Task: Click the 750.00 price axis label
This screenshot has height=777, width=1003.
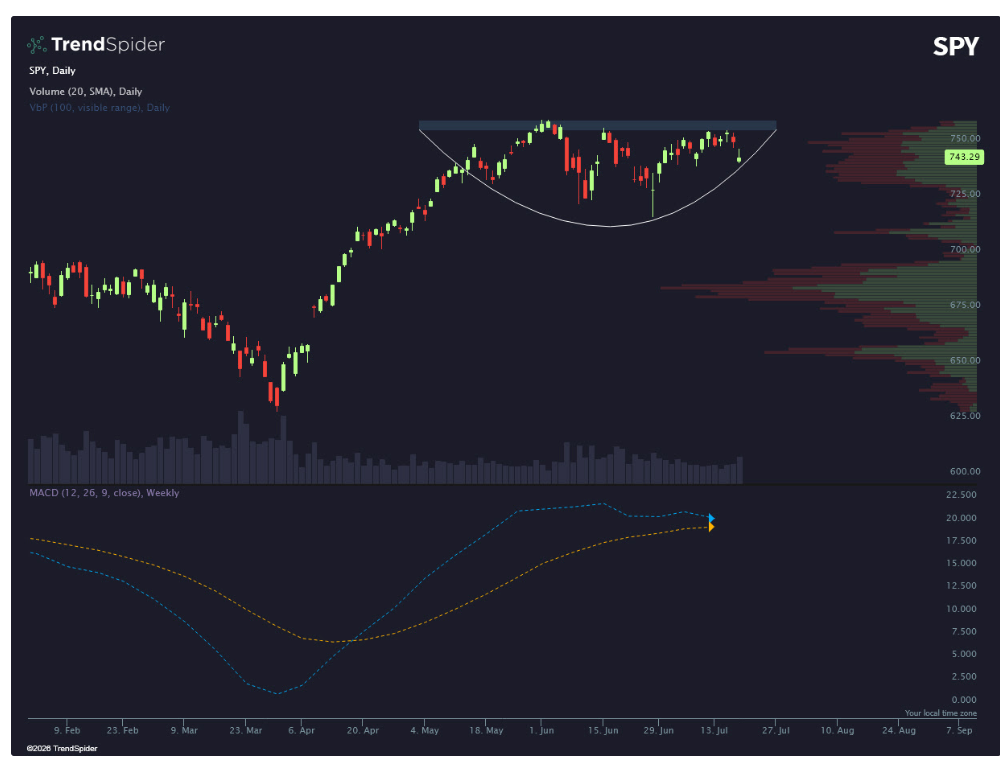Action: tap(965, 138)
